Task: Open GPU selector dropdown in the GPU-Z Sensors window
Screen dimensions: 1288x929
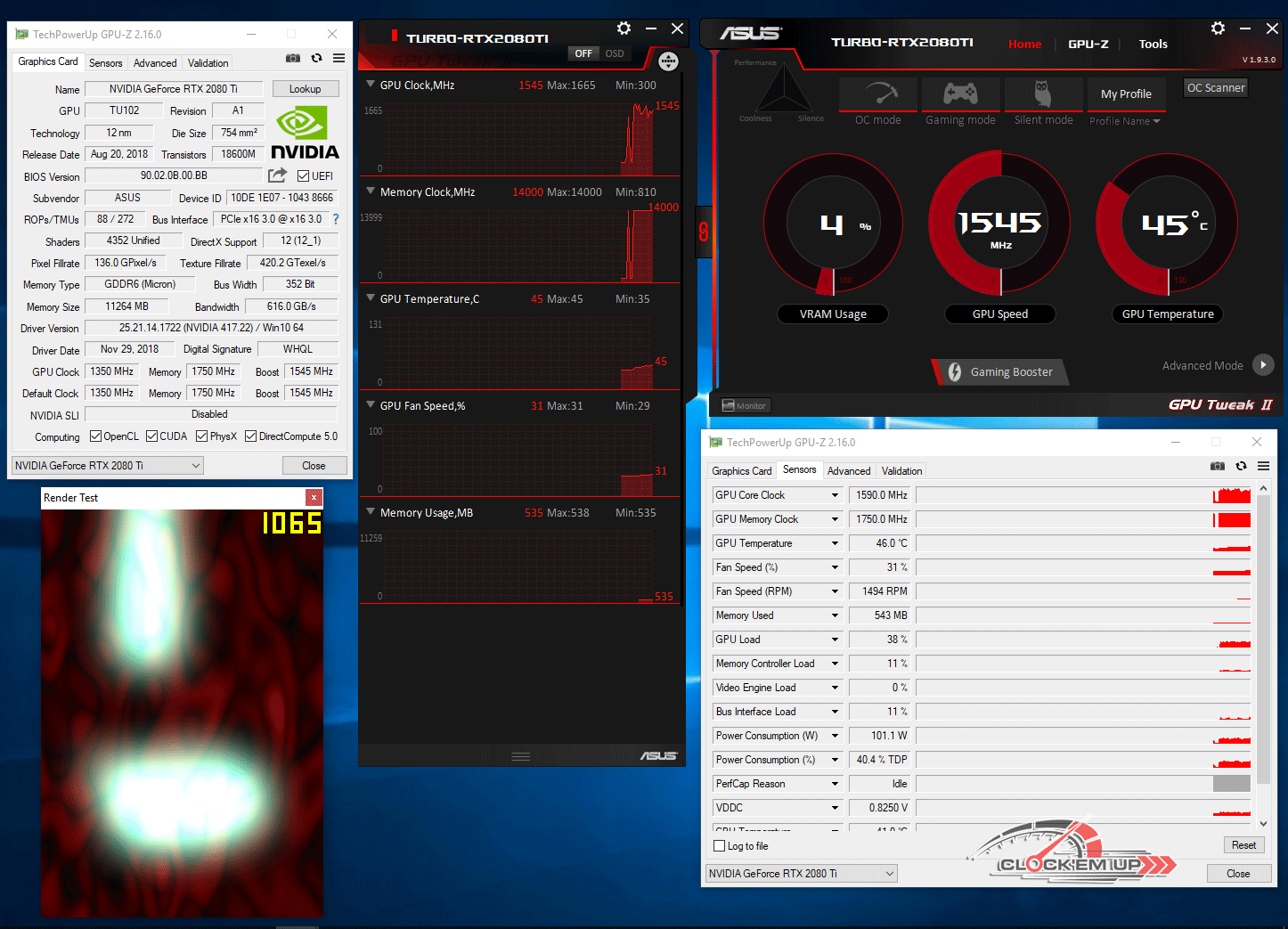Action: coord(802,873)
